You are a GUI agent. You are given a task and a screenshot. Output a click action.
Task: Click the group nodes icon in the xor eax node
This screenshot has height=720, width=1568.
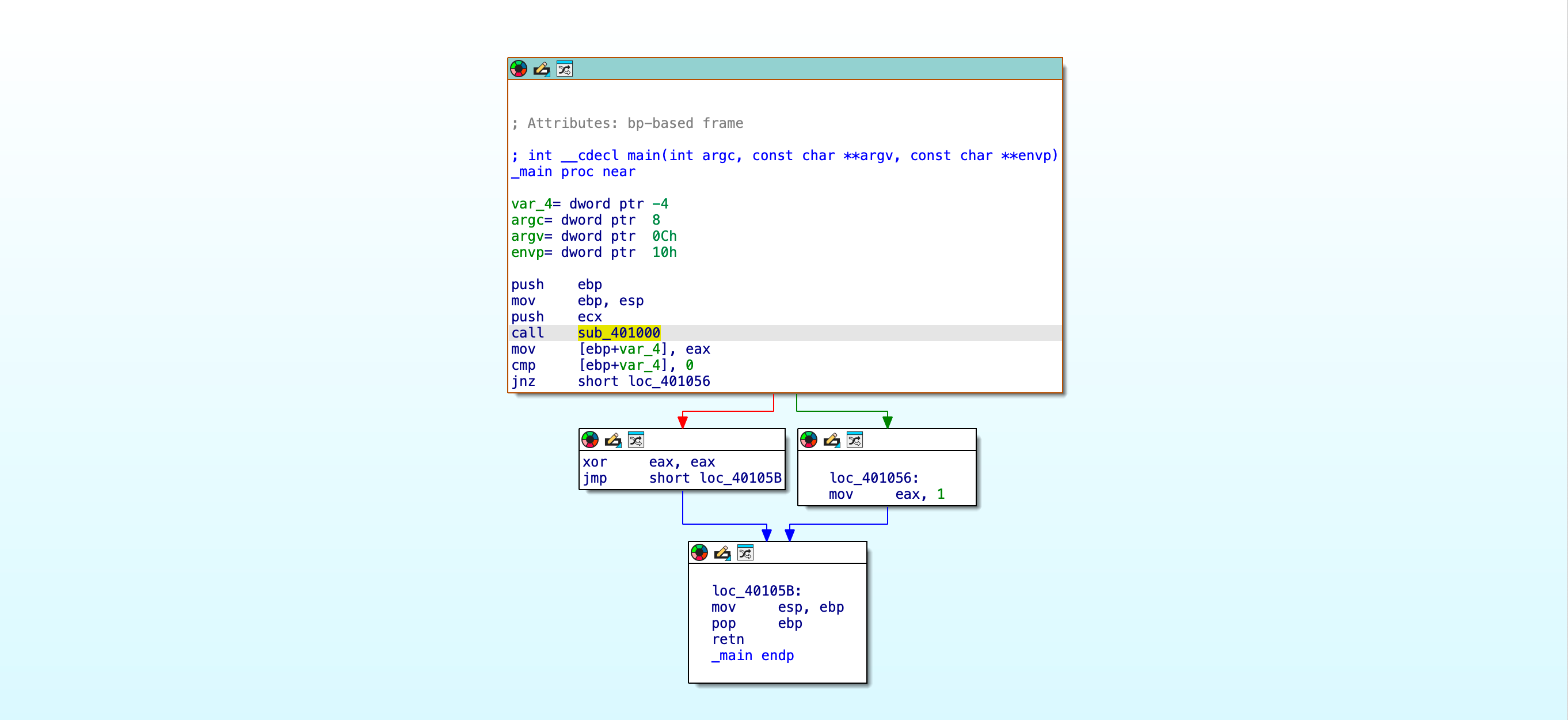(x=635, y=440)
